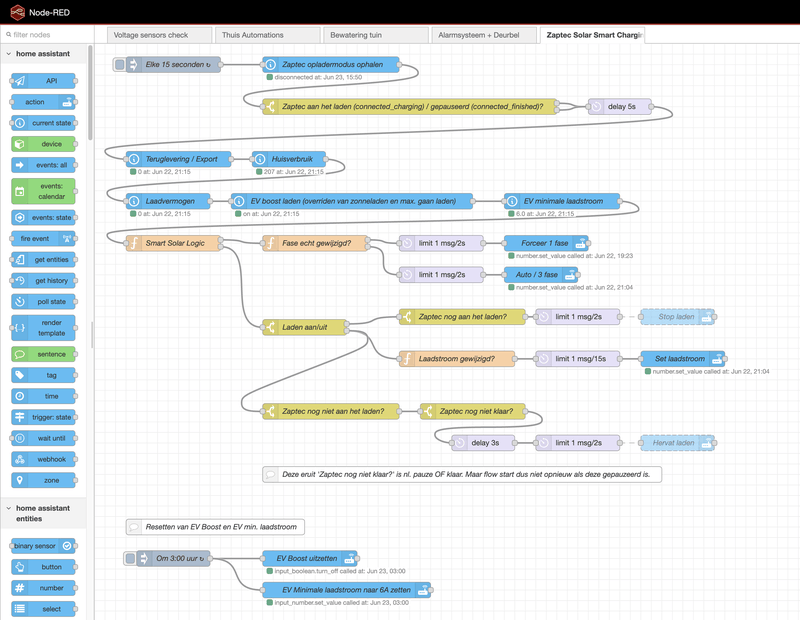
Task: Select the disabled 'Stop laden' node
Action: tap(677, 317)
